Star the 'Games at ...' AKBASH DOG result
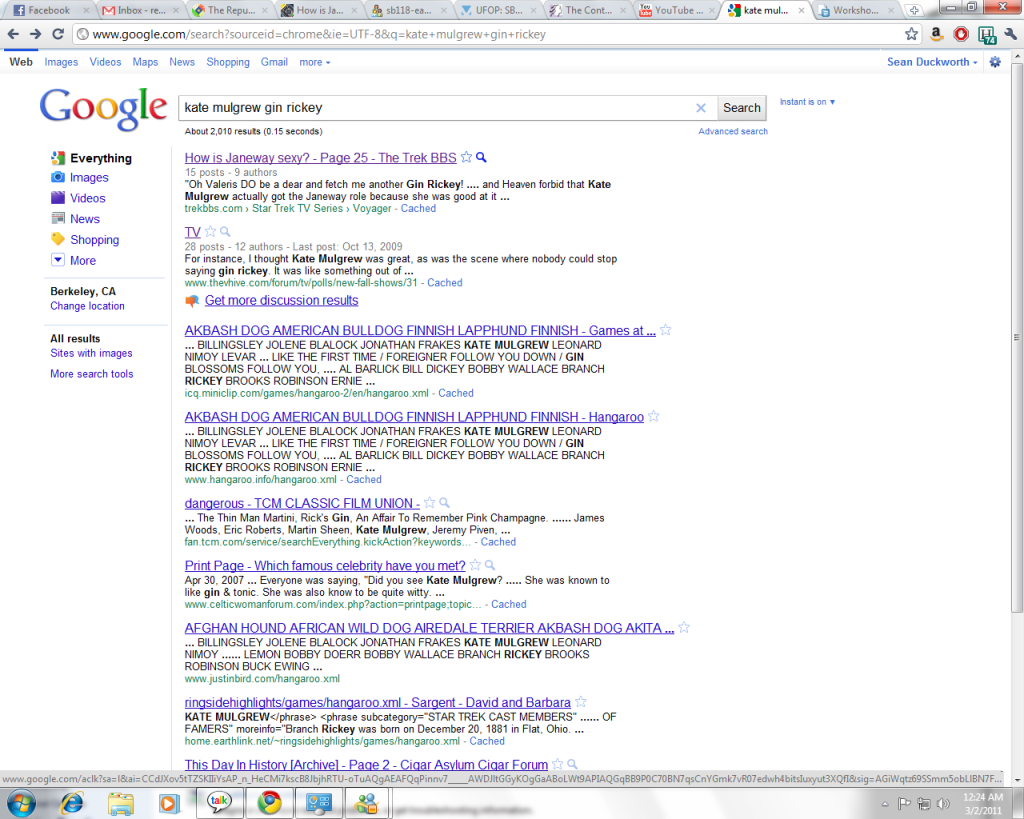Image resolution: width=1024 pixels, height=819 pixels. [665, 330]
